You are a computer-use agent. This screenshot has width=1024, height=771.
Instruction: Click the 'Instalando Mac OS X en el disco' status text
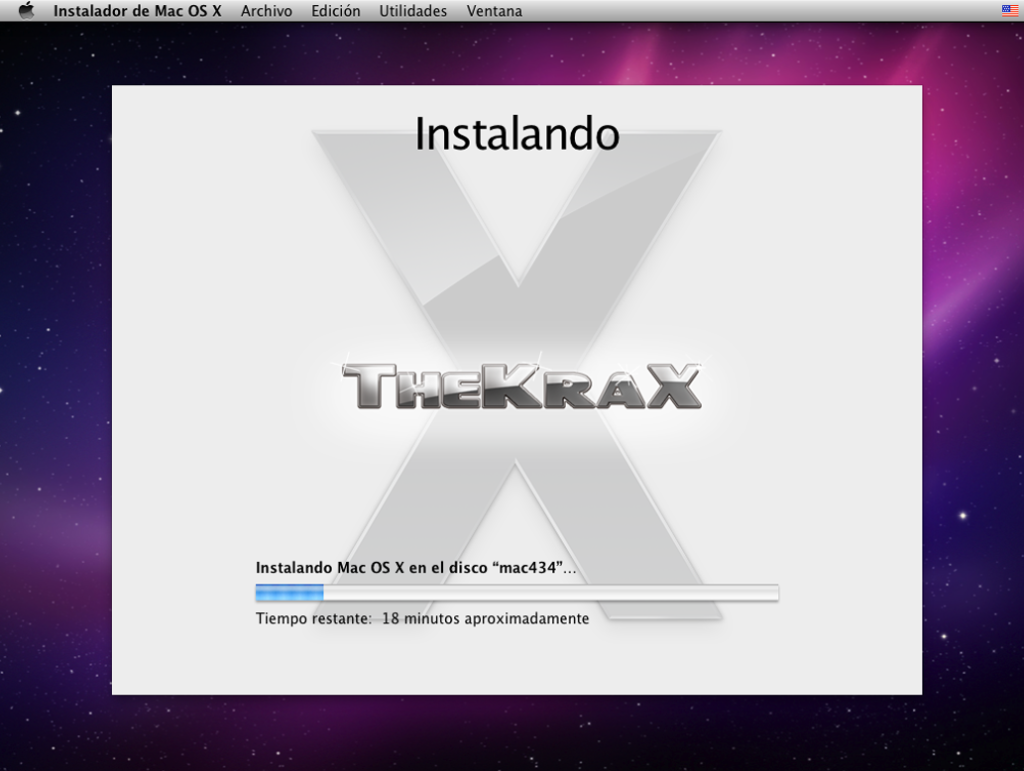[416, 567]
